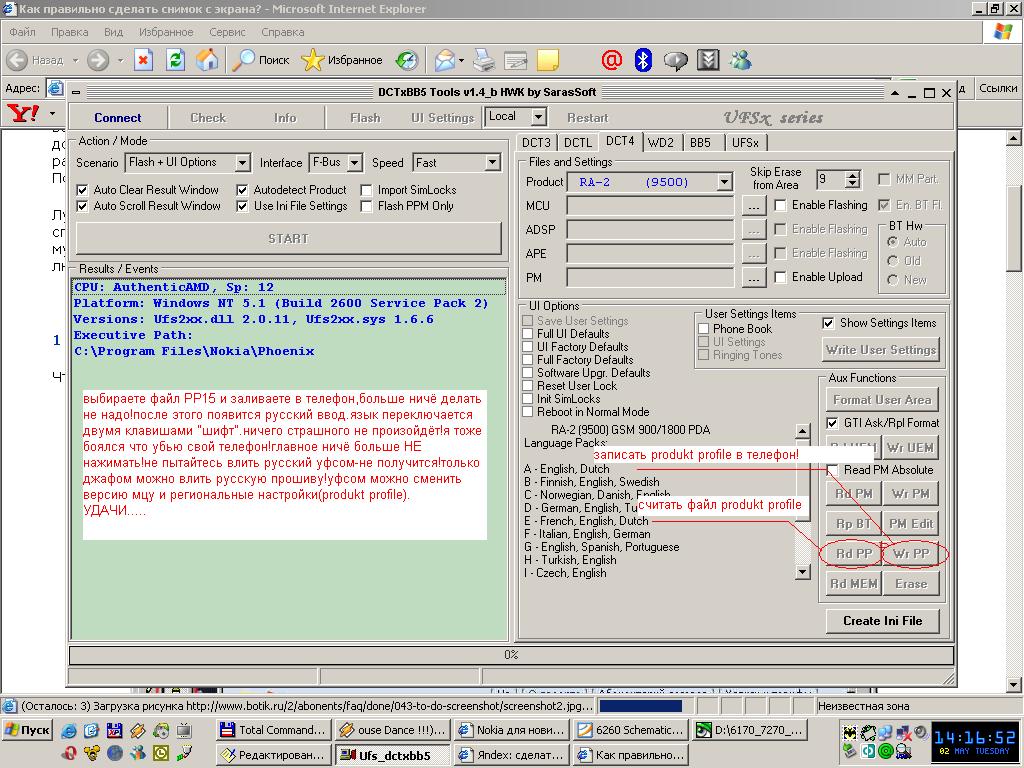This screenshot has width=1024, height=768.
Task: Open the Product RA-2 (9500) dropdown
Action: pyautogui.click(x=724, y=182)
